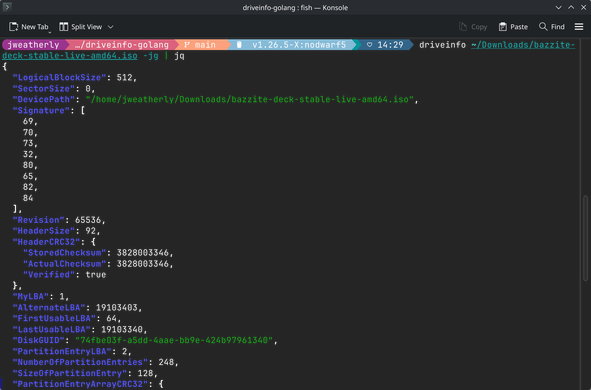Click the value 248
Image resolution: width=591 pixels, height=390 pixels.
(166, 362)
